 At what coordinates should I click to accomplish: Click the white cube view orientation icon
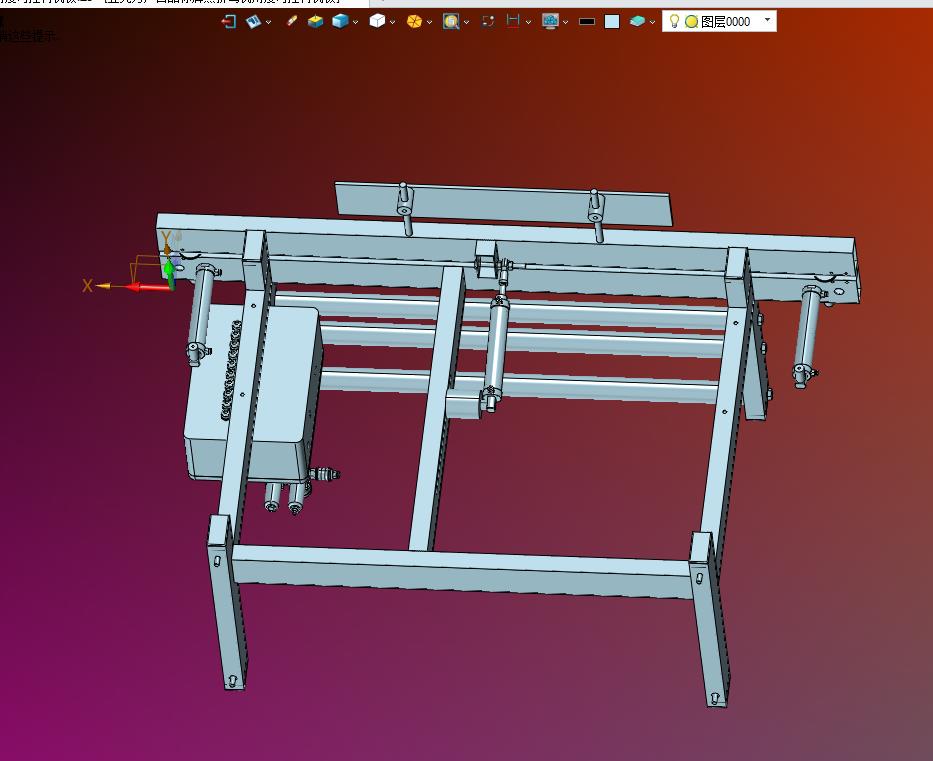[377, 21]
